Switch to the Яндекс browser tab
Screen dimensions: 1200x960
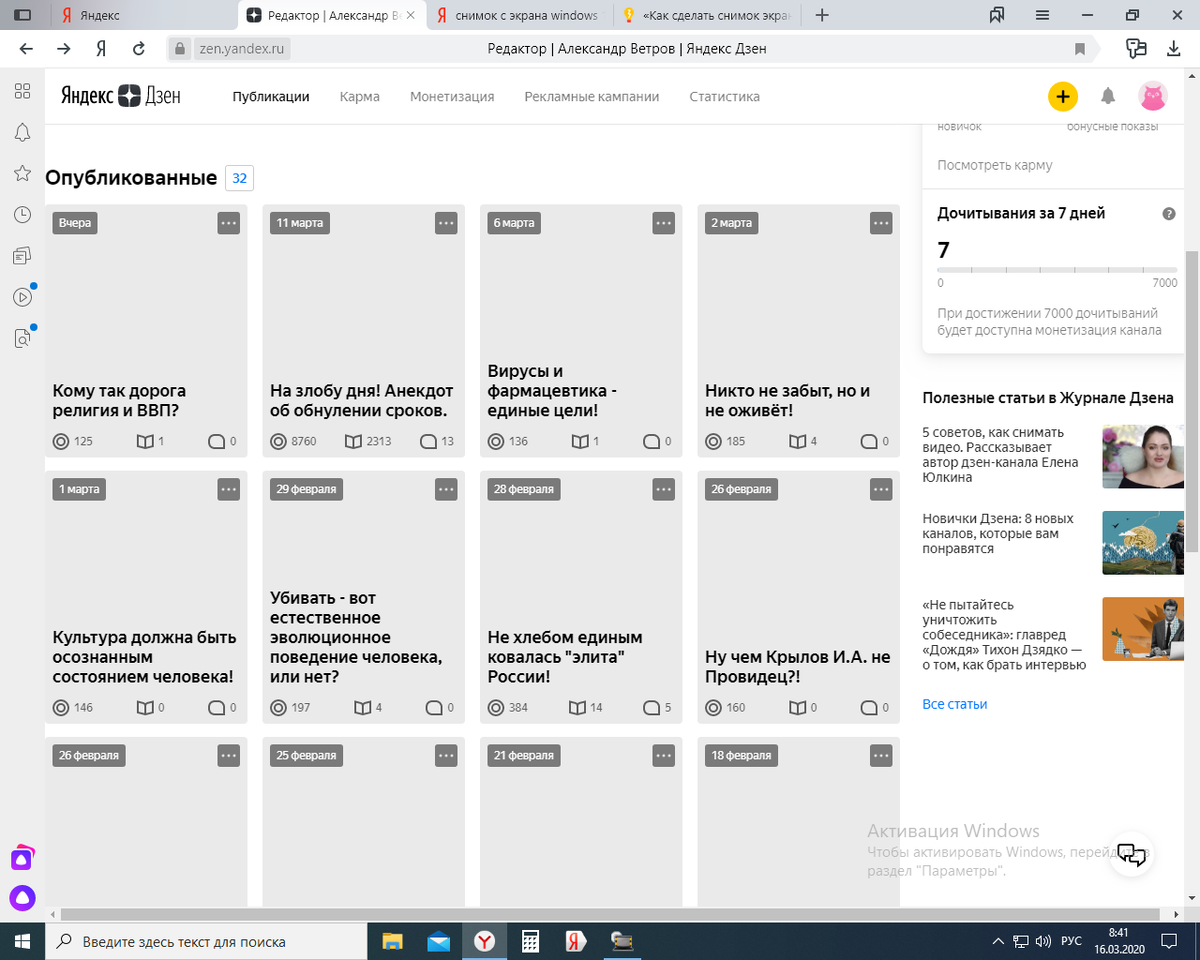pos(143,15)
